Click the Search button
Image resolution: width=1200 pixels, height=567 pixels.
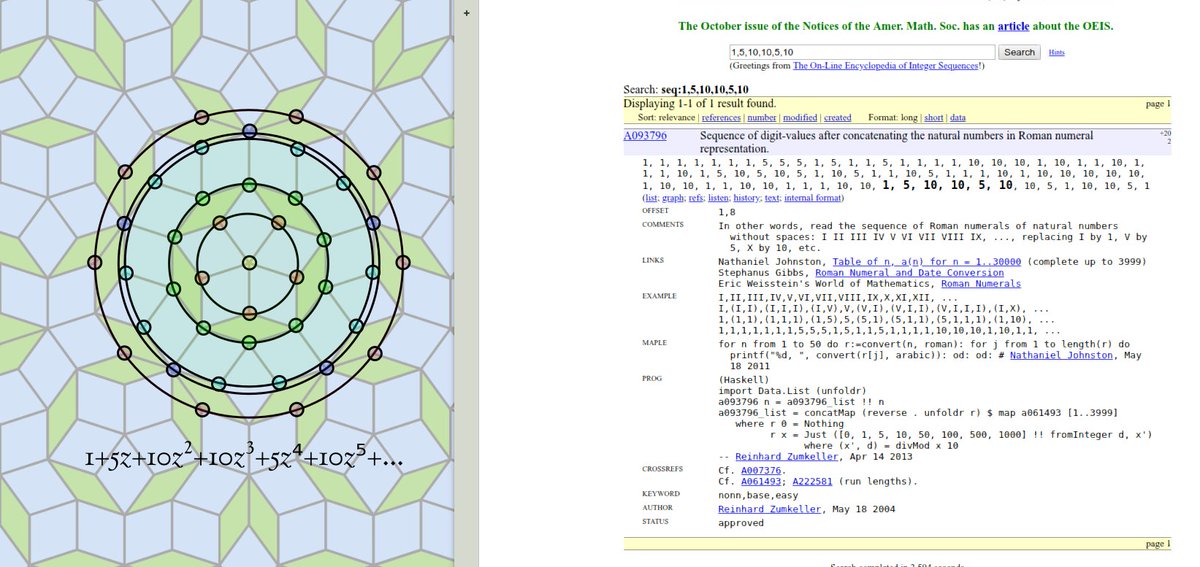coord(1020,52)
